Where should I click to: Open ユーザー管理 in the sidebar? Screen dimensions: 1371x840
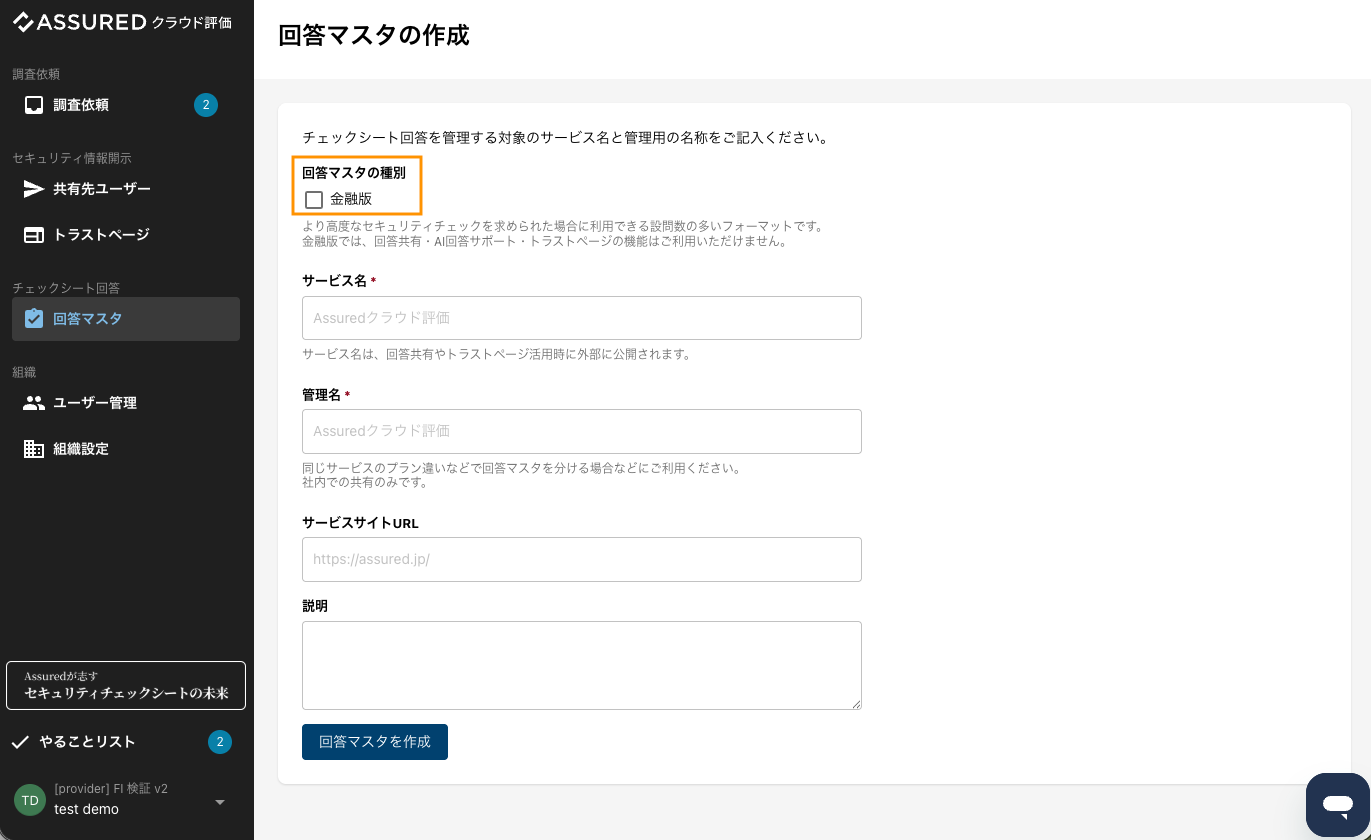[126, 403]
